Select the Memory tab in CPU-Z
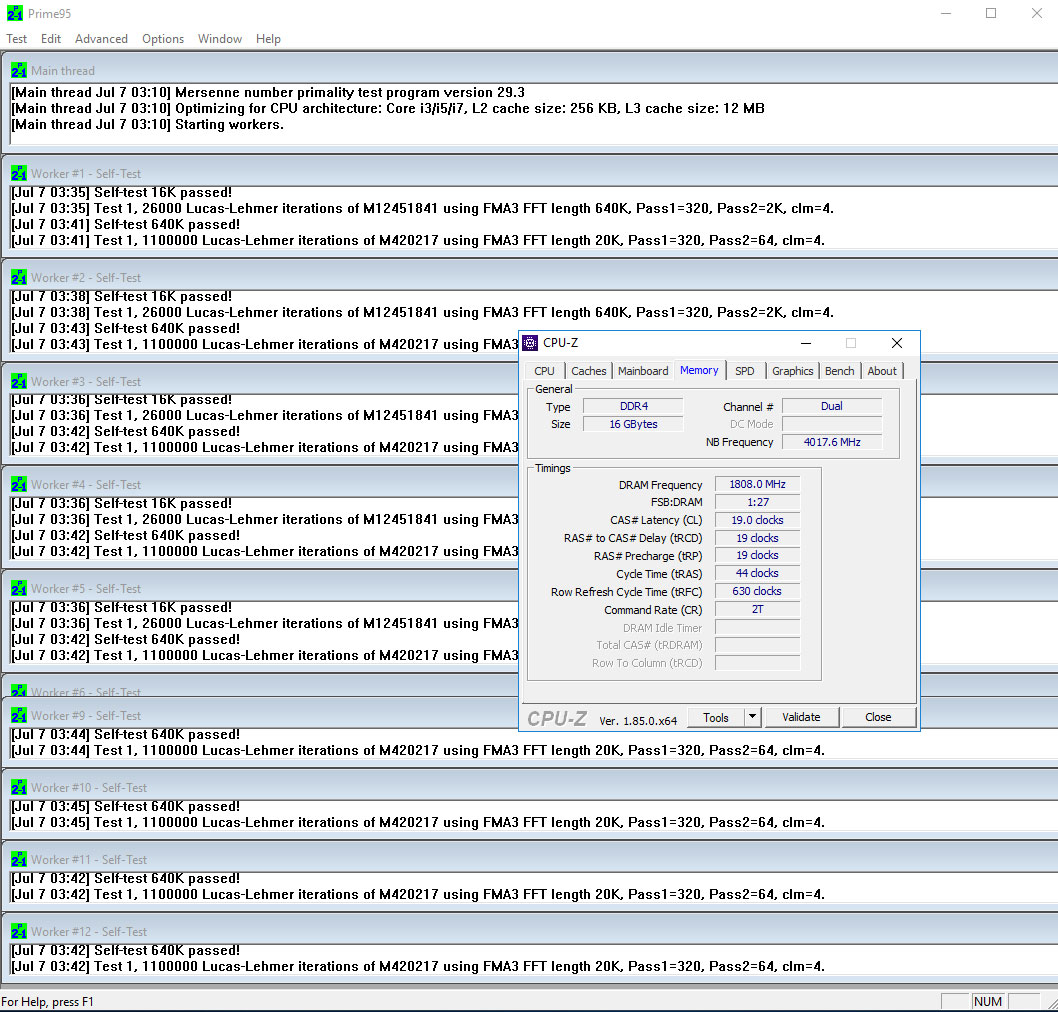 point(699,370)
